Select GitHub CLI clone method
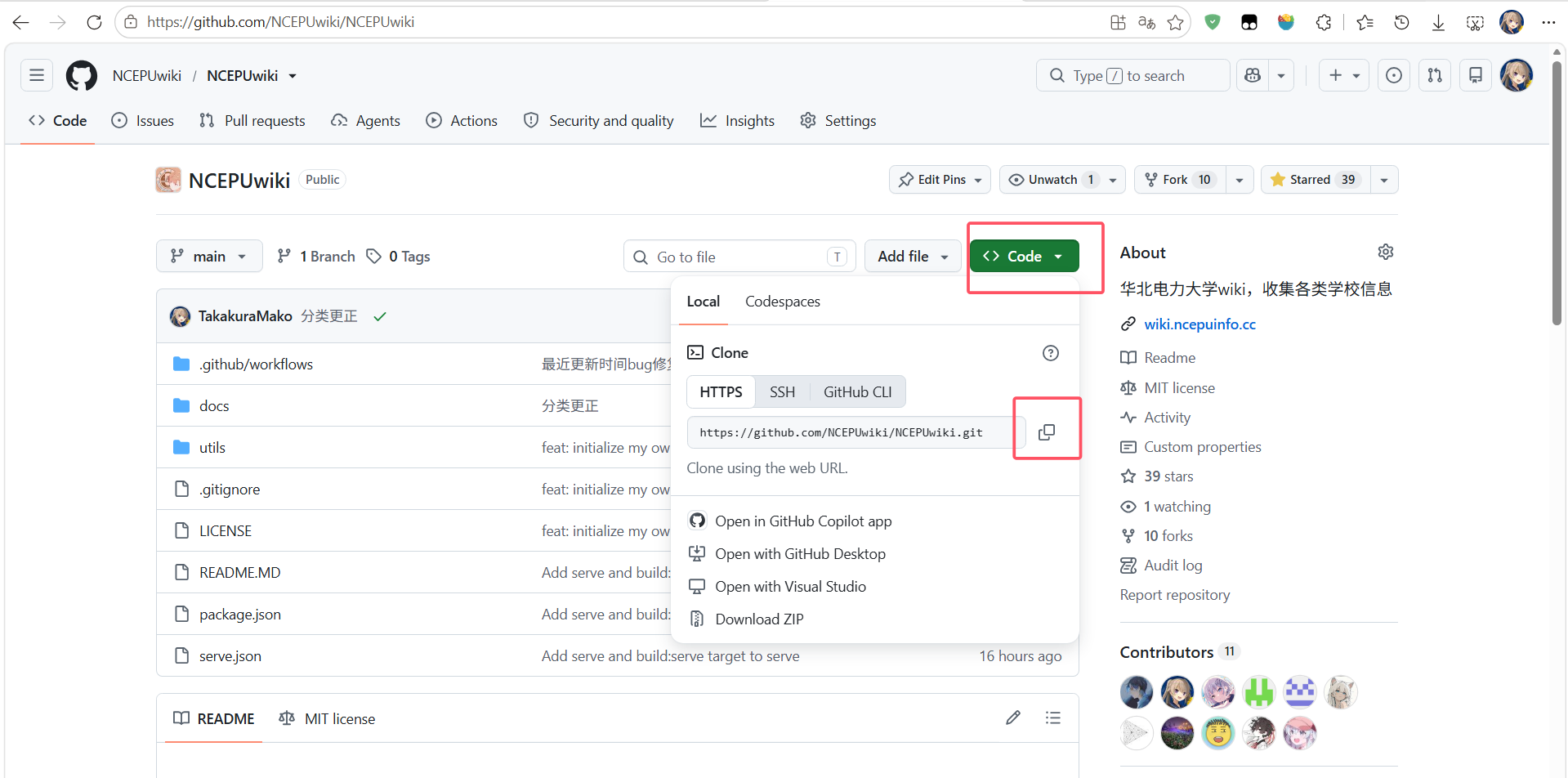 tap(857, 392)
